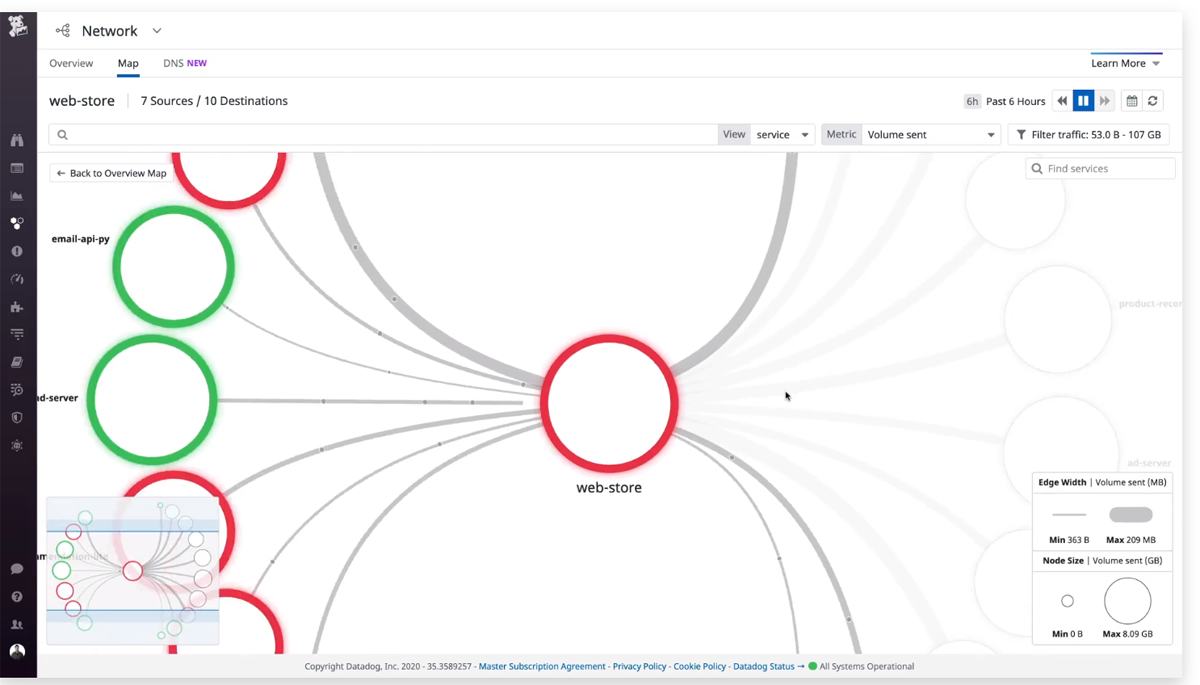
Task: Click the refresh icon near the calendar
Action: click(x=1153, y=101)
